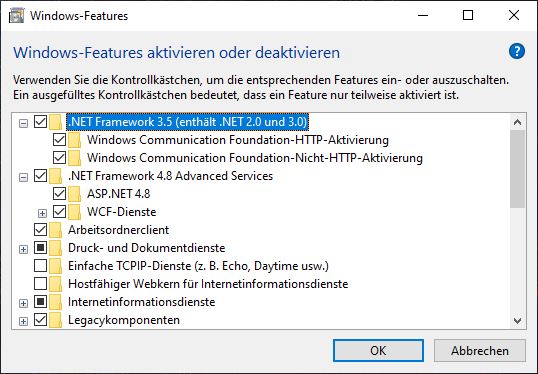
Task: Click the folder icon next to Druck- und Dokumentdienste
Action: coord(55,248)
